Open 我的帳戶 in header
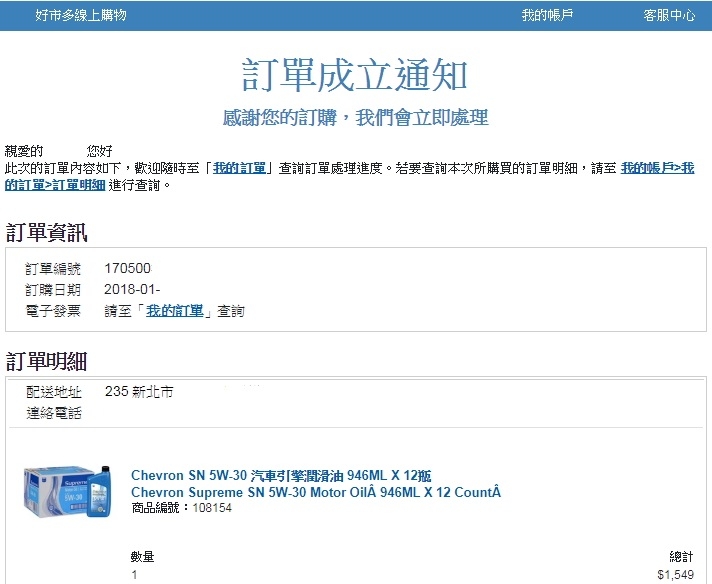Viewport: 712px width, 584px height. tap(547, 15)
